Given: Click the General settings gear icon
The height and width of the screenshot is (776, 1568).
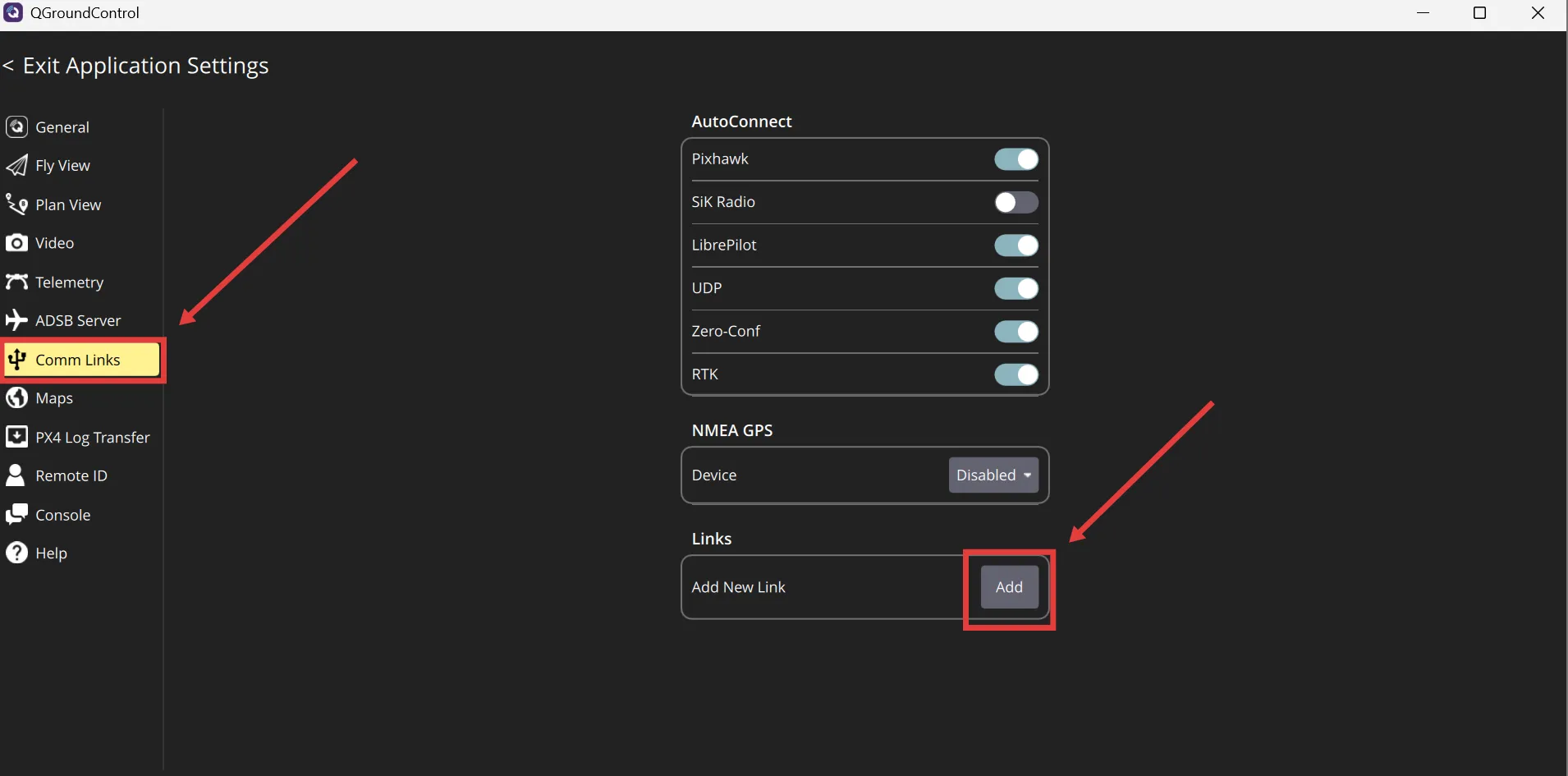Looking at the screenshot, I should tap(16, 126).
